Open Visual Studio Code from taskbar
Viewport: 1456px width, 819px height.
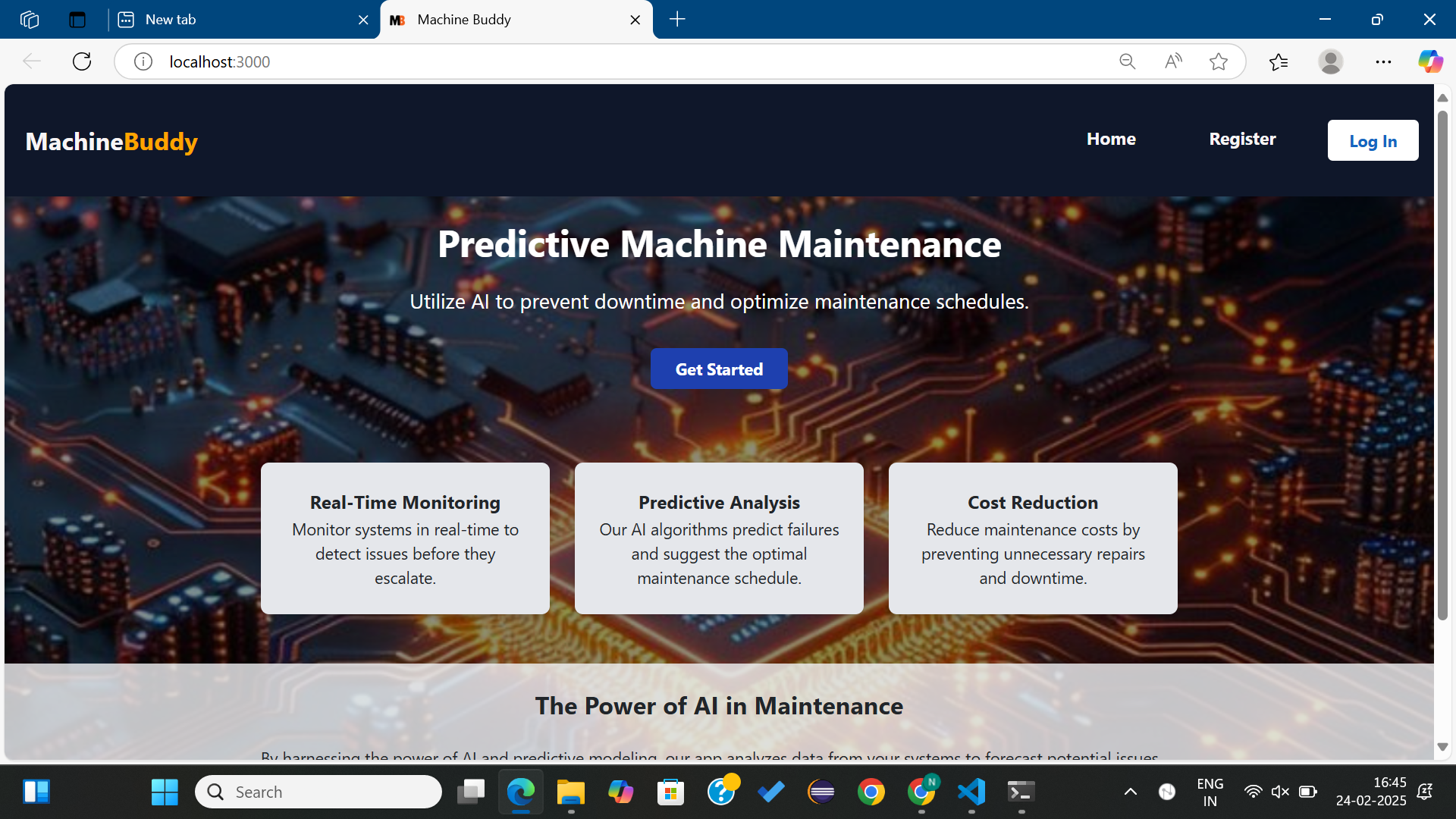click(x=971, y=792)
